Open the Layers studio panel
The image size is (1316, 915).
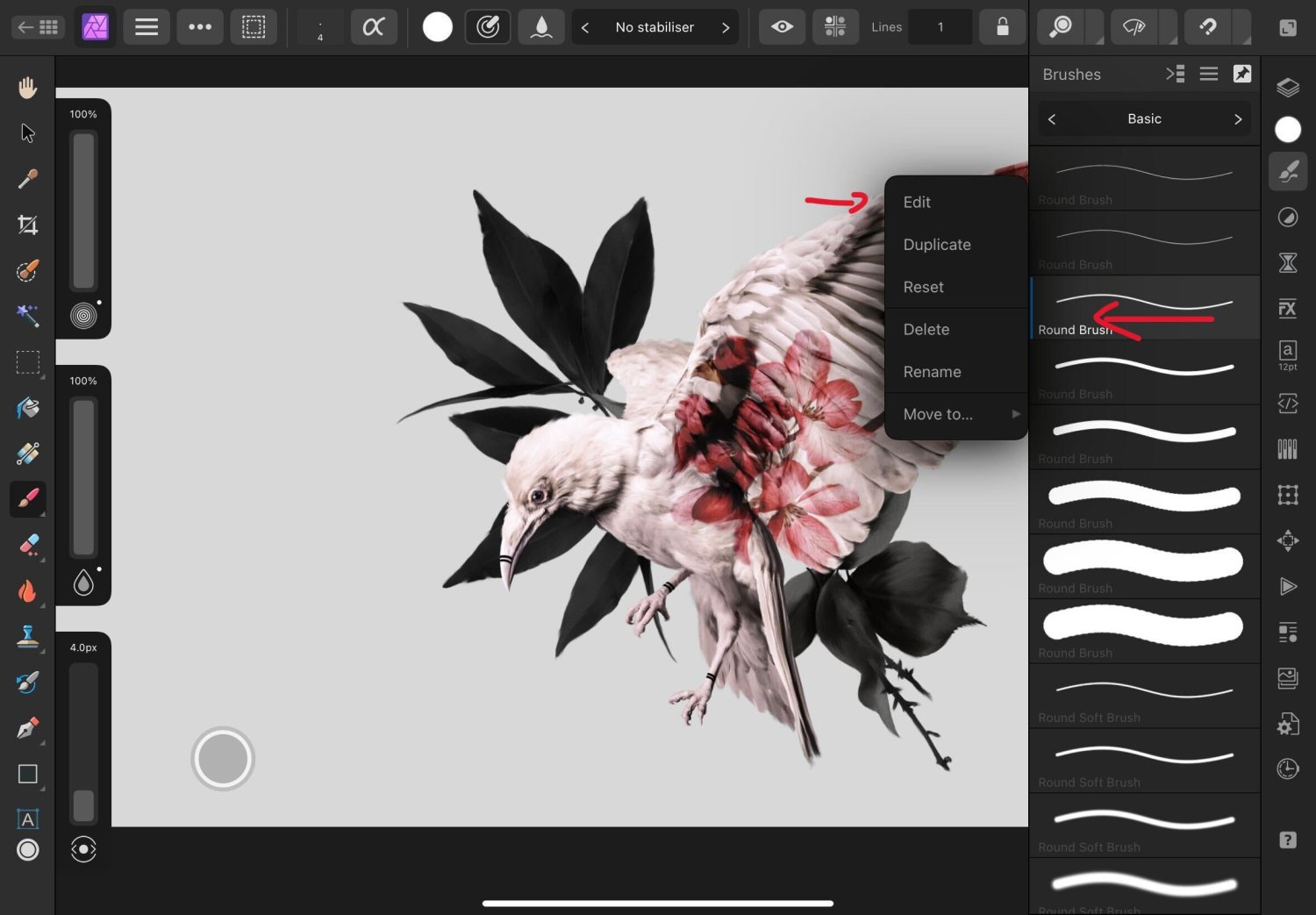coord(1287,87)
